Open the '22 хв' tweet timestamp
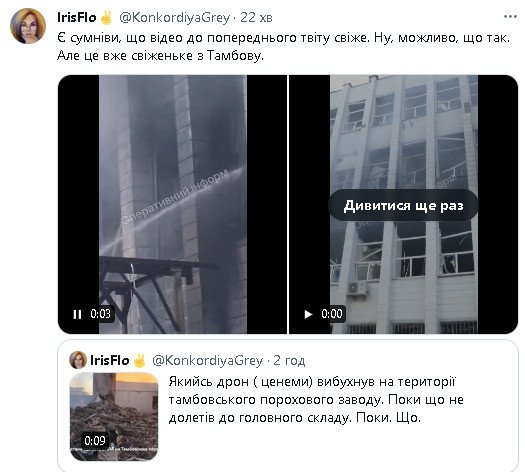Viewport: 525px width, 472px height. pos(256,17)
